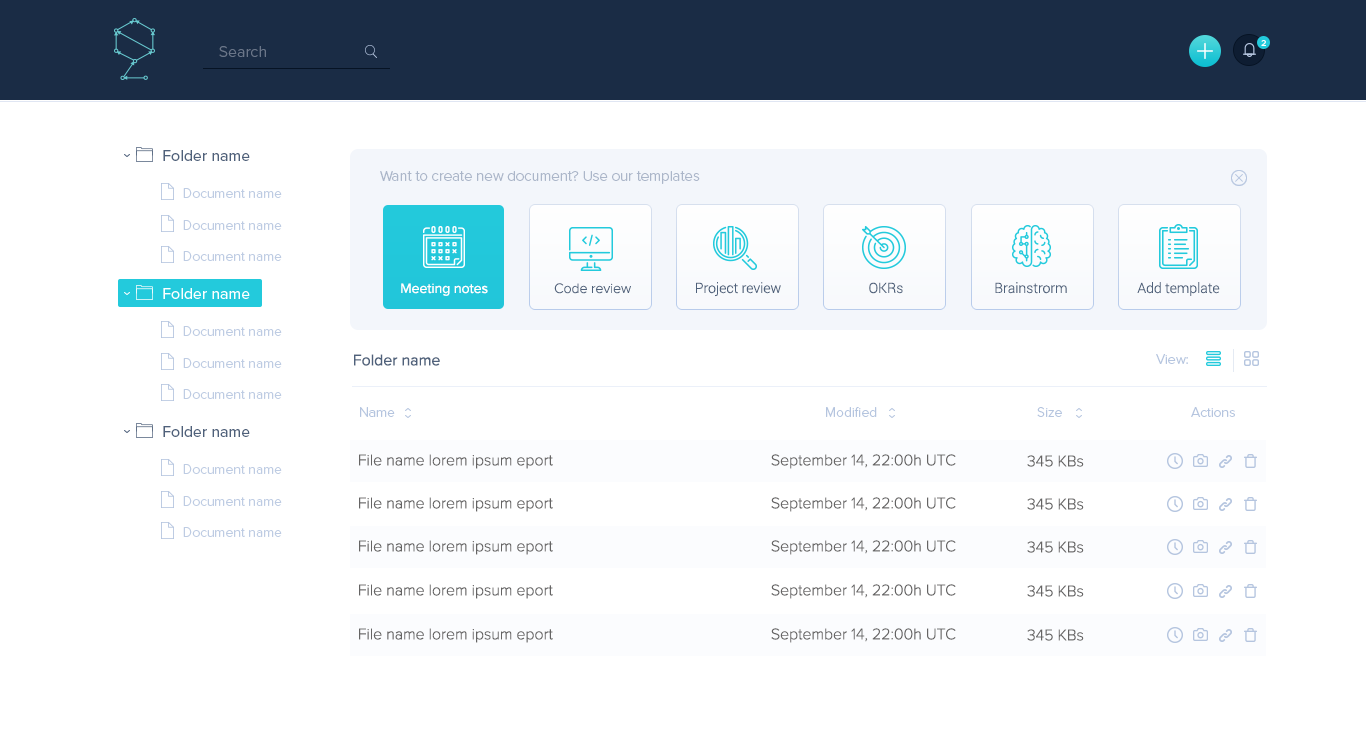Screen dimensions: 1366x746
Task: Click the Folder name heading above table
Action: [397, 360]
